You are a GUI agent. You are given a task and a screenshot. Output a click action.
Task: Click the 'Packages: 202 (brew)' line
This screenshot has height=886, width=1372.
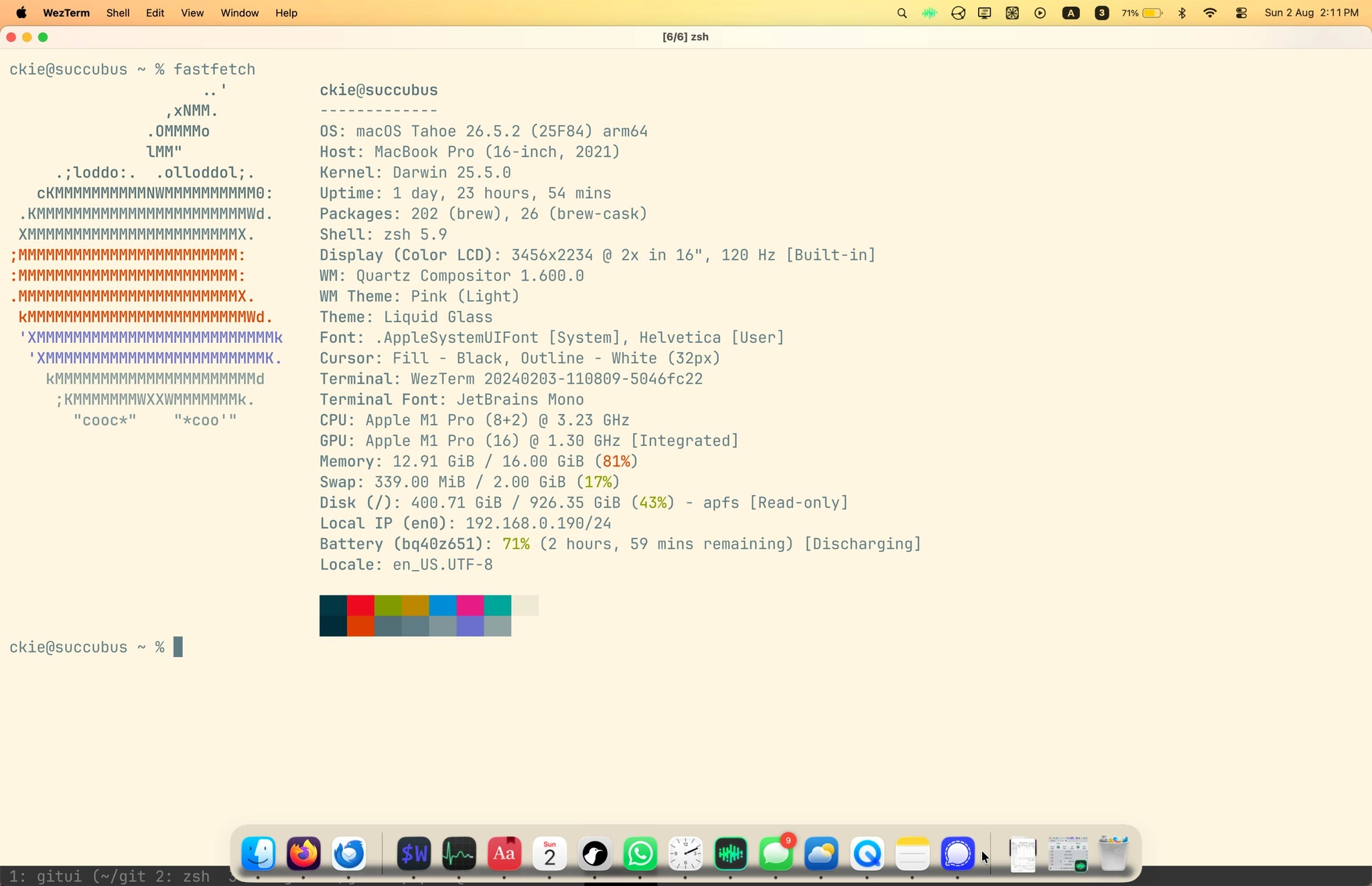click(x=484, y=214)
